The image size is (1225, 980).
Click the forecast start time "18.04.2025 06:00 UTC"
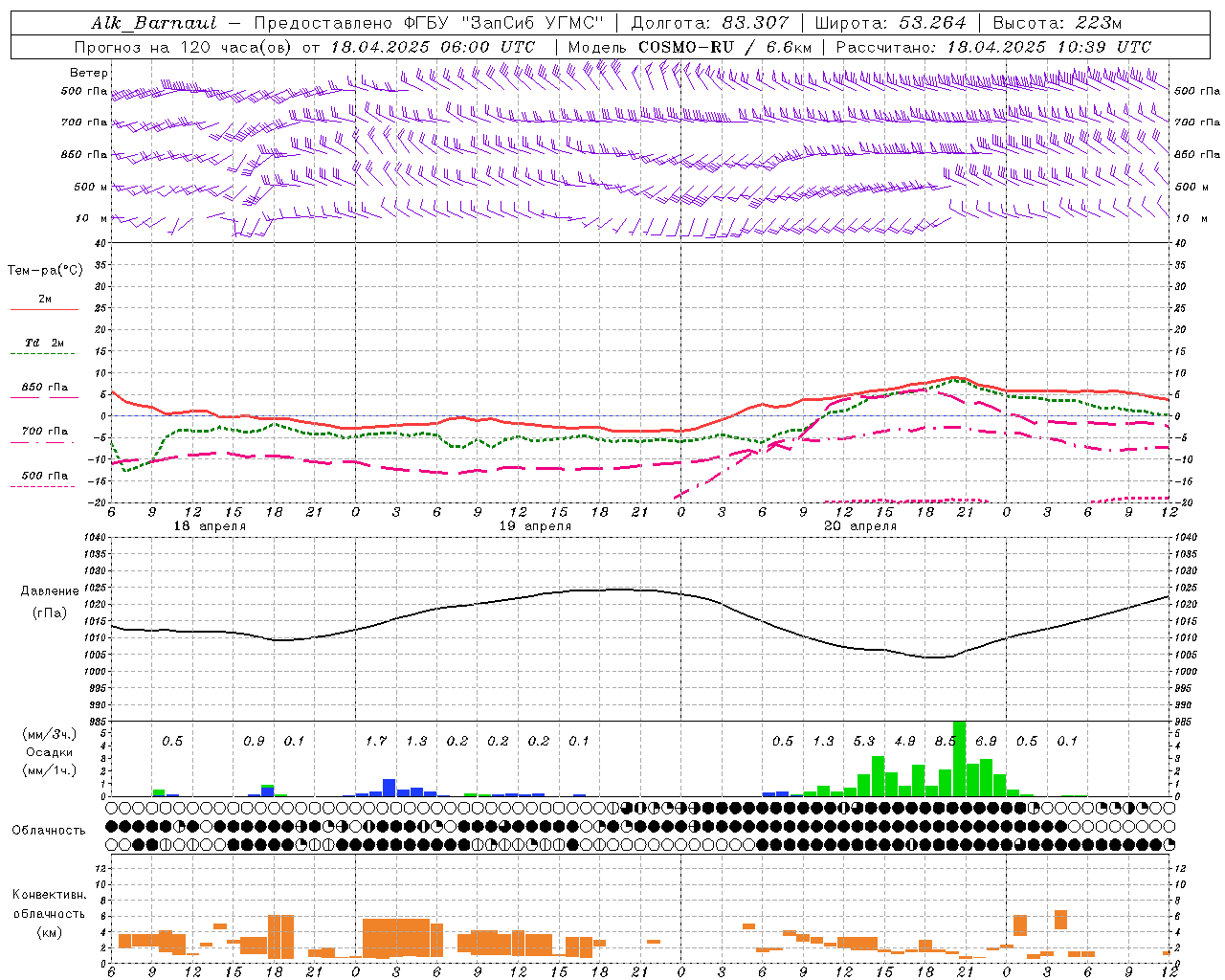tap(433, 47)
